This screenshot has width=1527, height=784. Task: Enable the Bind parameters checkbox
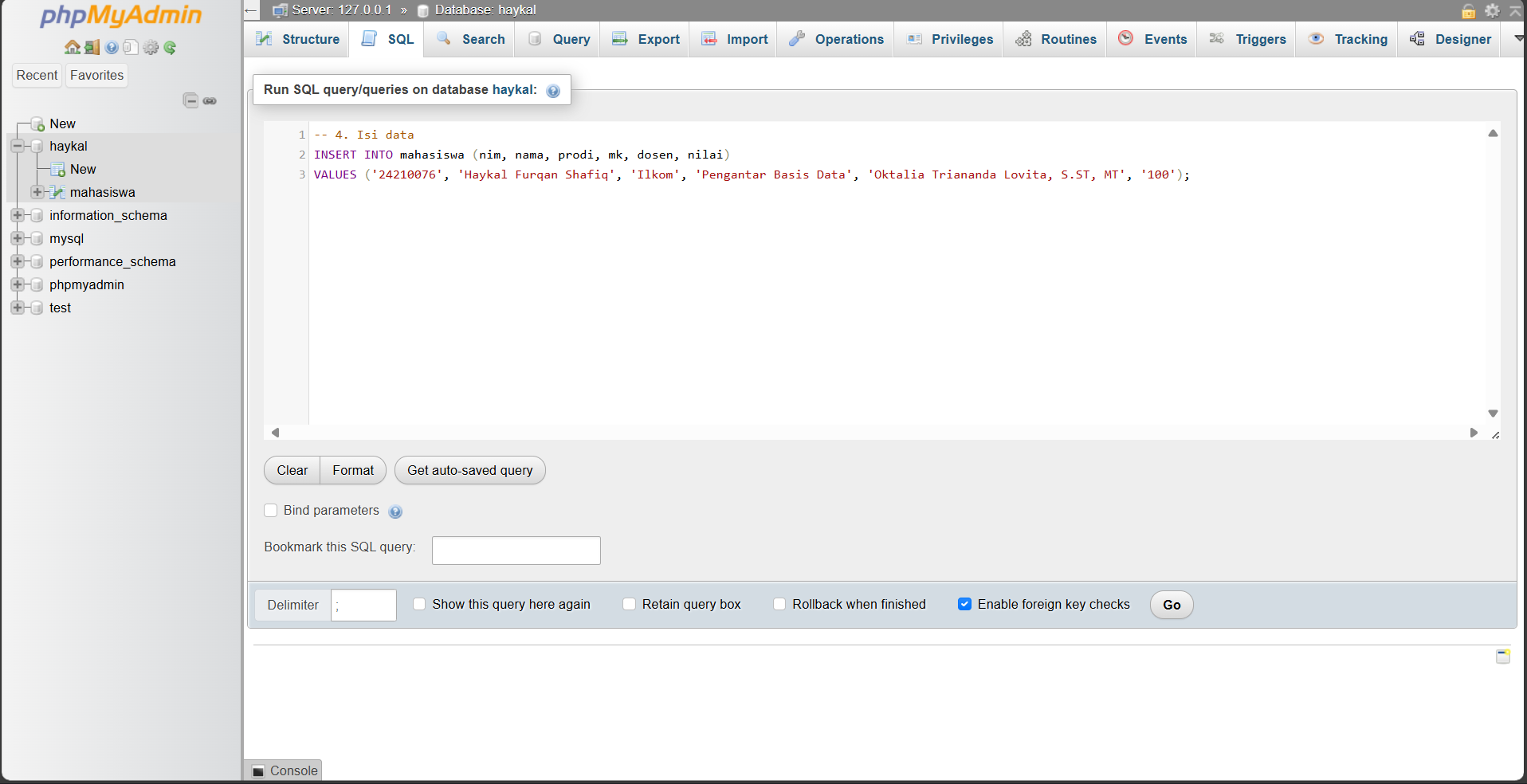point(271,511)
